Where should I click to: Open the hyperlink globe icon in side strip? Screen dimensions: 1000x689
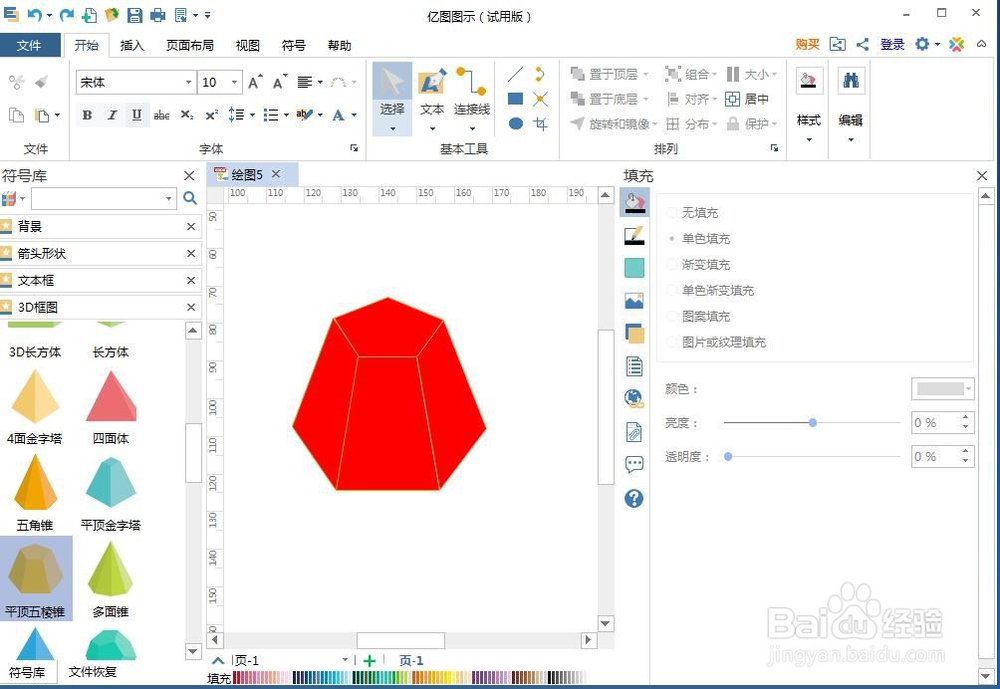(x=634, y=399)
